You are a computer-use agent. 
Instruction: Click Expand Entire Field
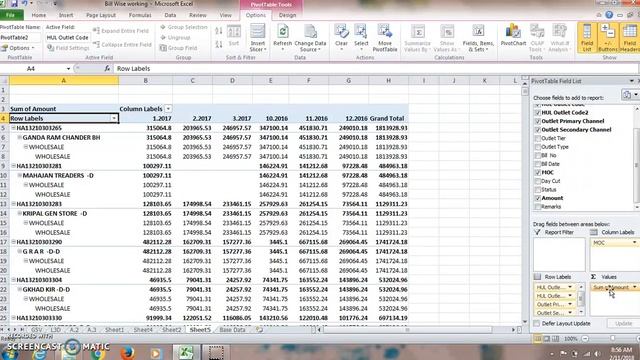click(121, 31)
